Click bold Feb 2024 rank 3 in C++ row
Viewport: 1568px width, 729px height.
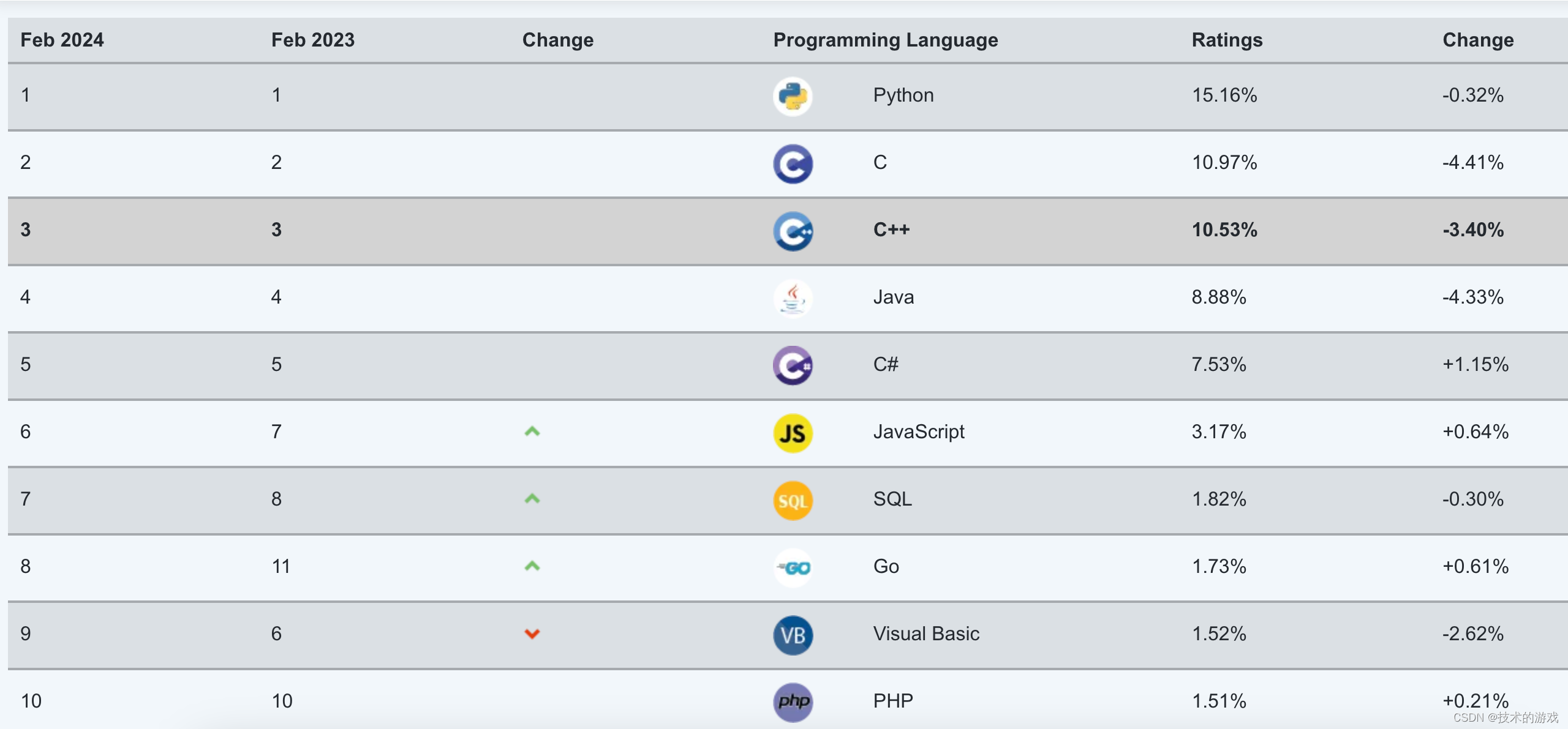point(25,230)
